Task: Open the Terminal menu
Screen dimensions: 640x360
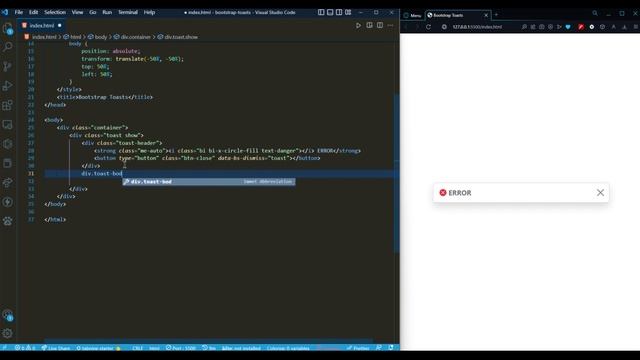Action: [x=128, y=12]
